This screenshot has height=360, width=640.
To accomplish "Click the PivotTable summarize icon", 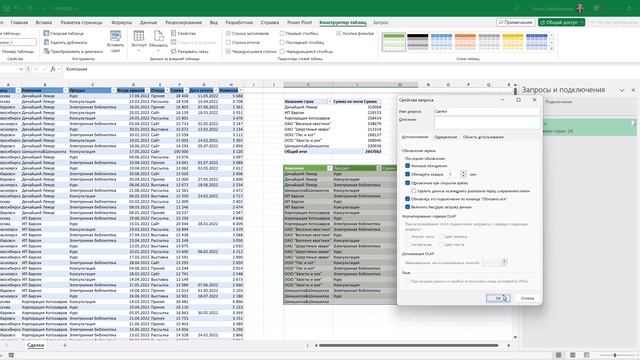I will pyautogui.click(x=47, y=33).
